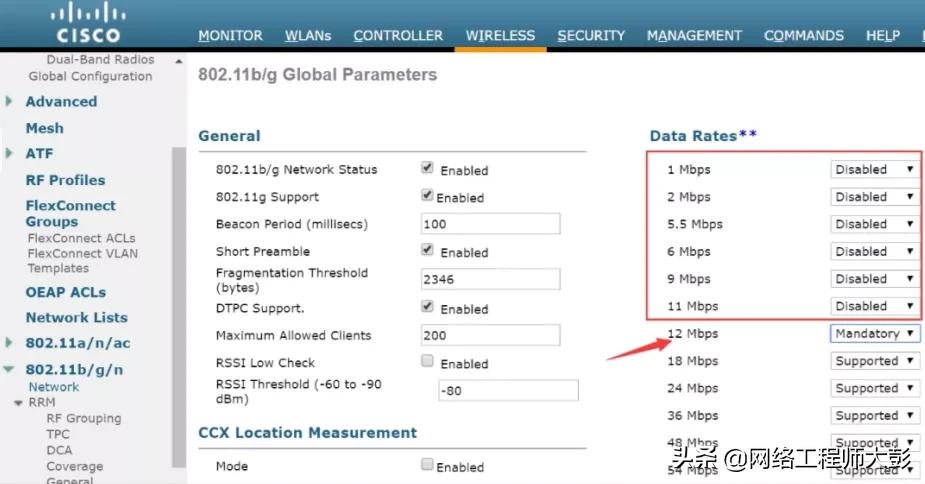Open Network Lists section

click(77, 318)
